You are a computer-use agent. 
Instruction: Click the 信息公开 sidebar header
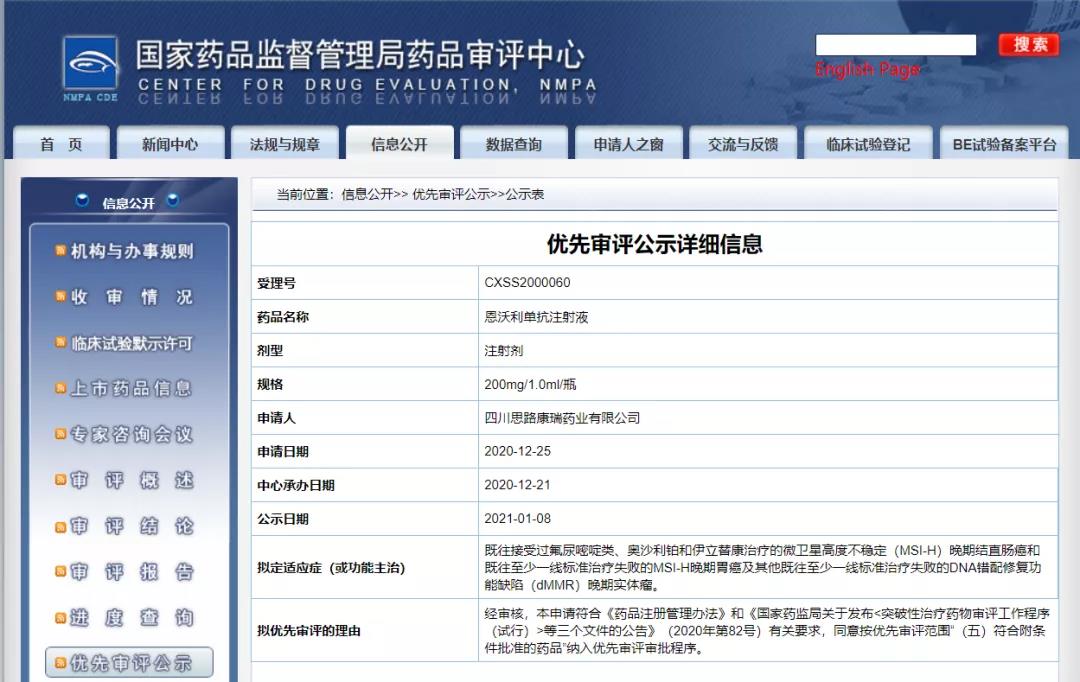[128, 203]
